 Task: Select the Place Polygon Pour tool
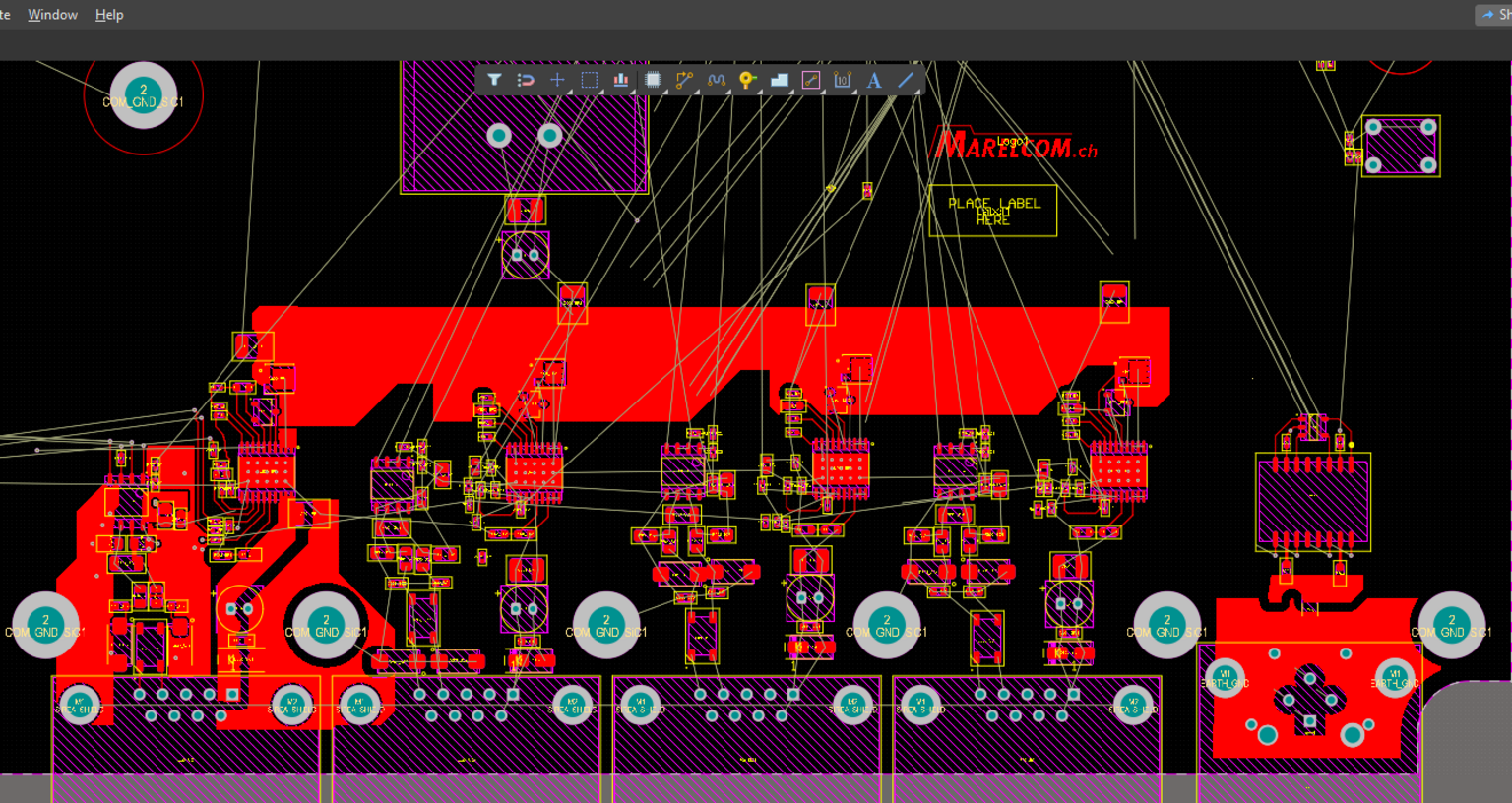click(779, 80)
